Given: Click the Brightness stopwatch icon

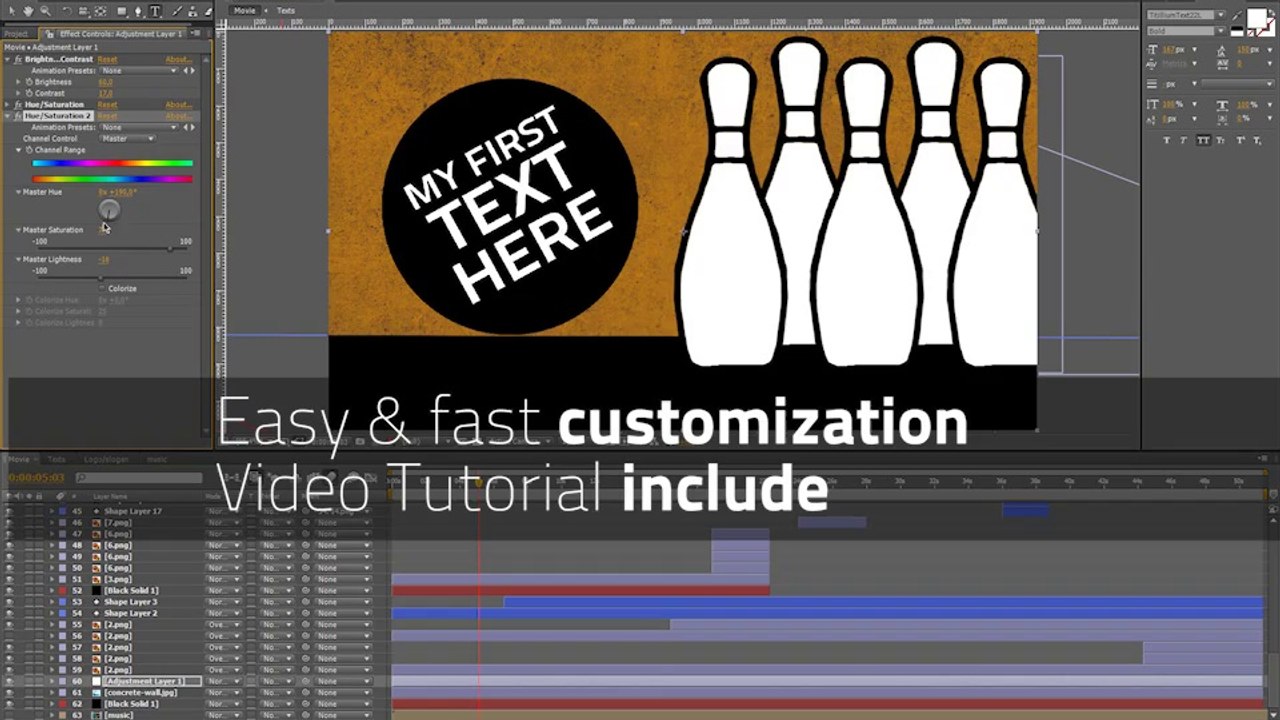Looking at the screenshot, I should [29, 82].
